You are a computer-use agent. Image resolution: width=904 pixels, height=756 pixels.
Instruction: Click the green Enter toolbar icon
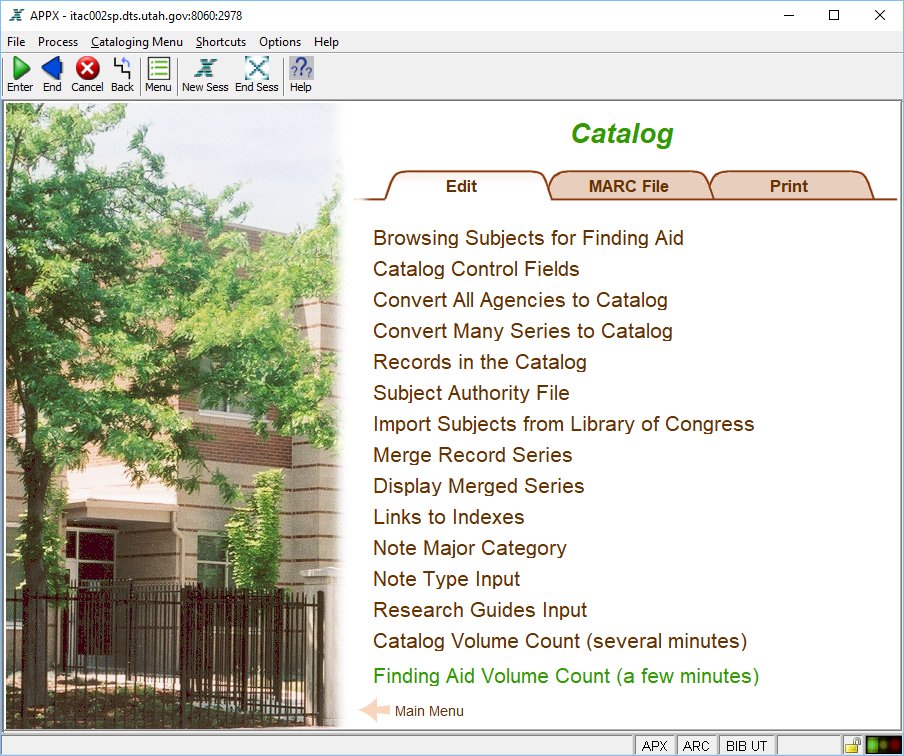coord(19,70)
